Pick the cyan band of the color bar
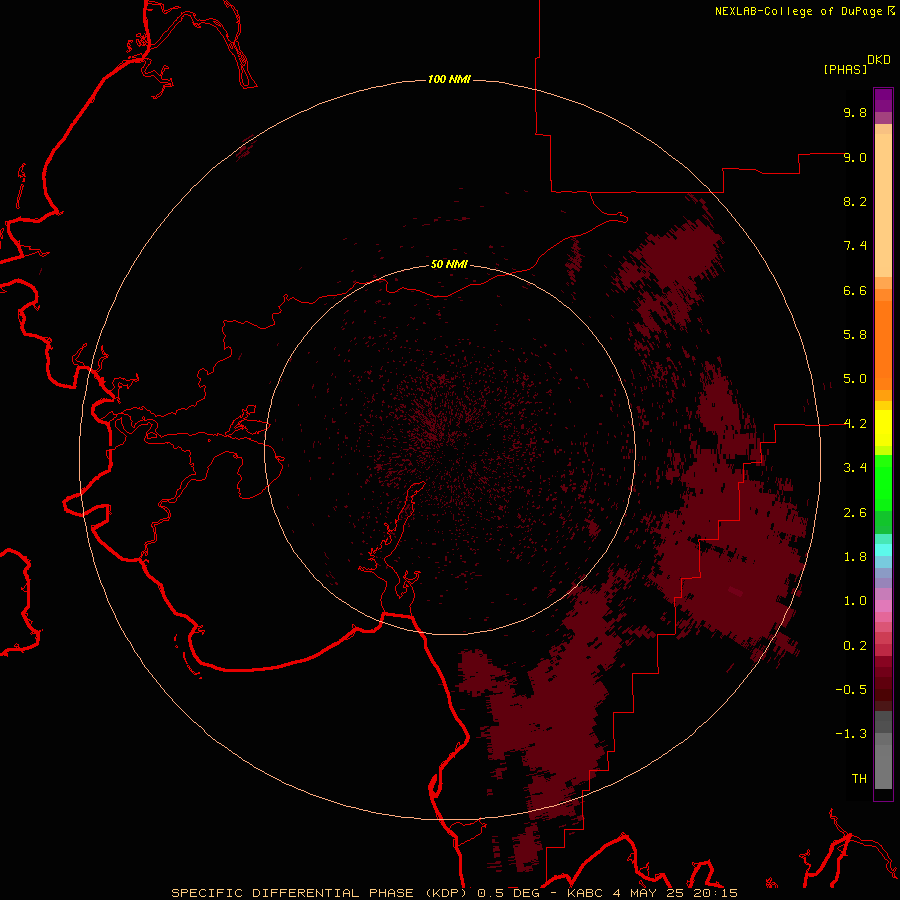 pos(883,550)
